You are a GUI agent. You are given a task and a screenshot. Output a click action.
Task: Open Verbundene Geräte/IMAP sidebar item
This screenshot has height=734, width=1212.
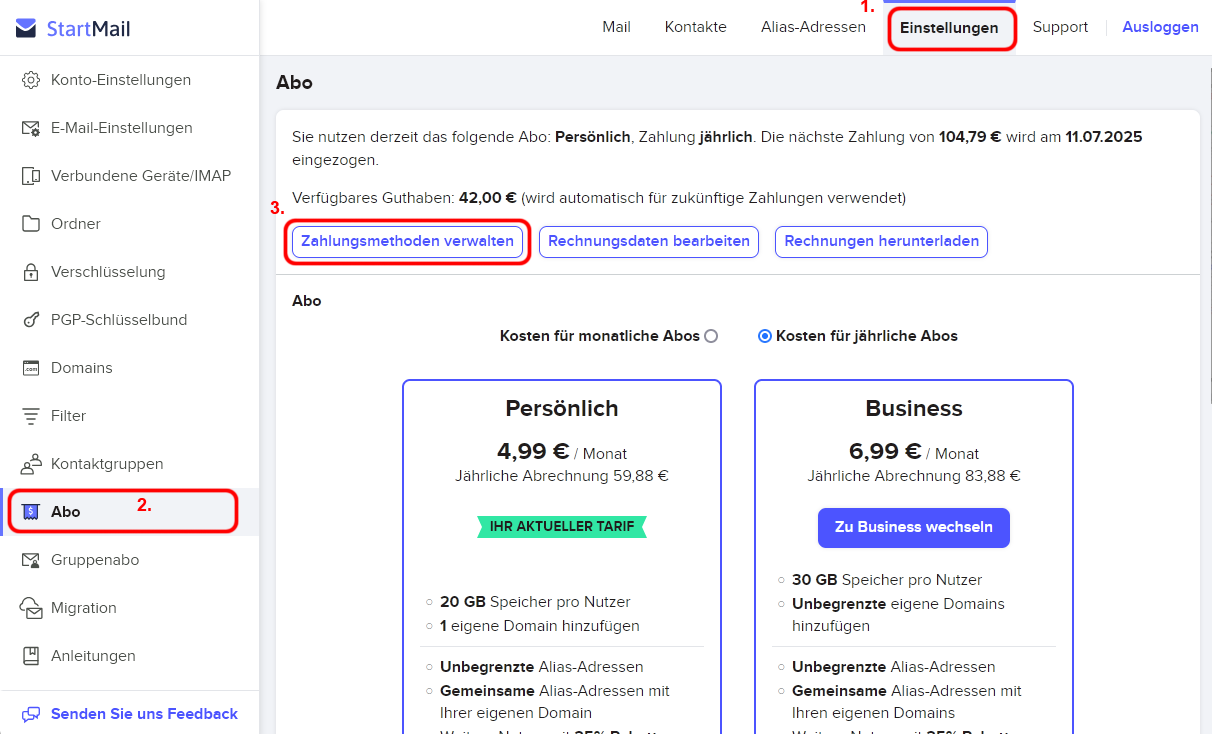pyautogui.click(x=129, y=176)
